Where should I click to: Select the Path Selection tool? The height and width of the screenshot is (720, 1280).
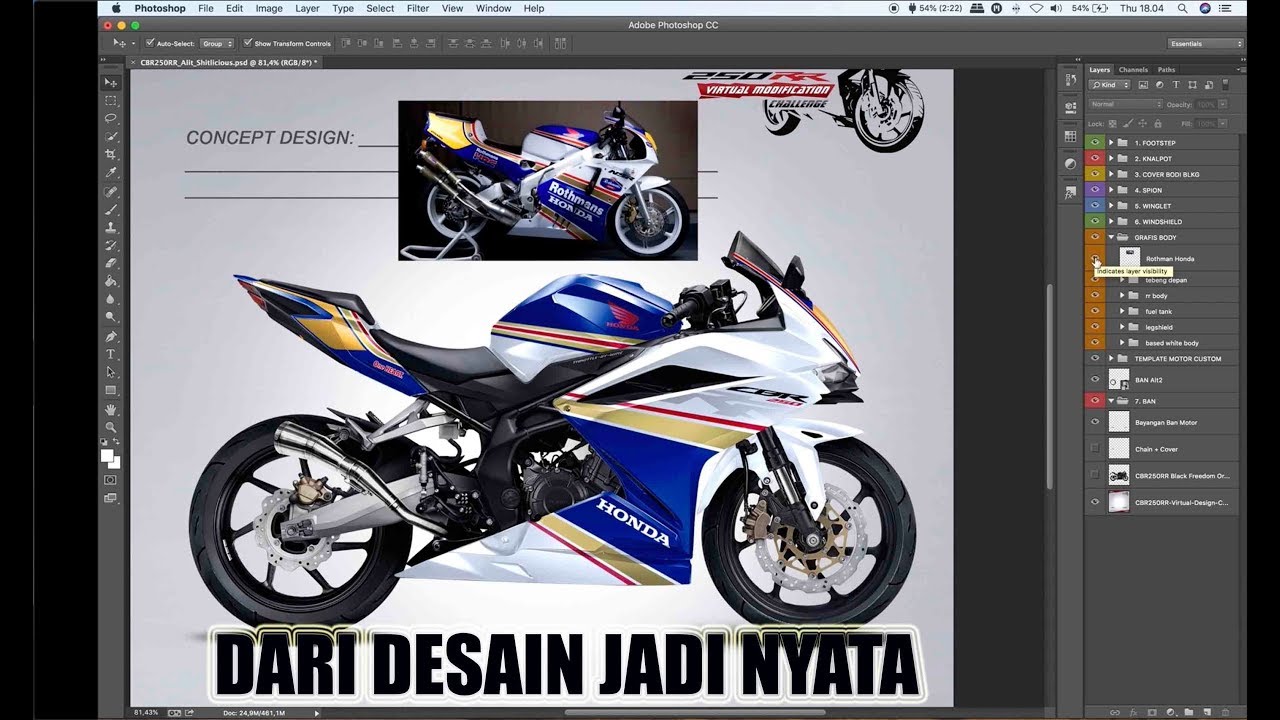(x=111, y=372)
